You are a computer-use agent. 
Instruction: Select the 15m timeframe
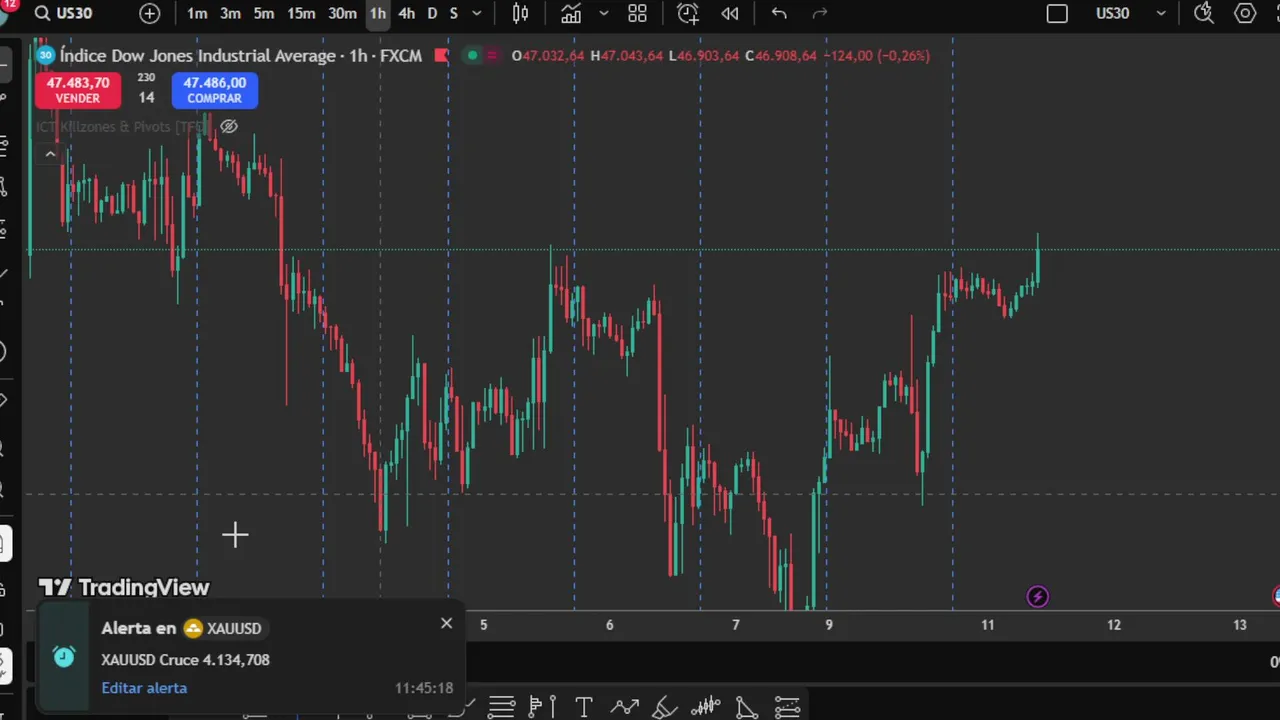[x=301, y=13]
